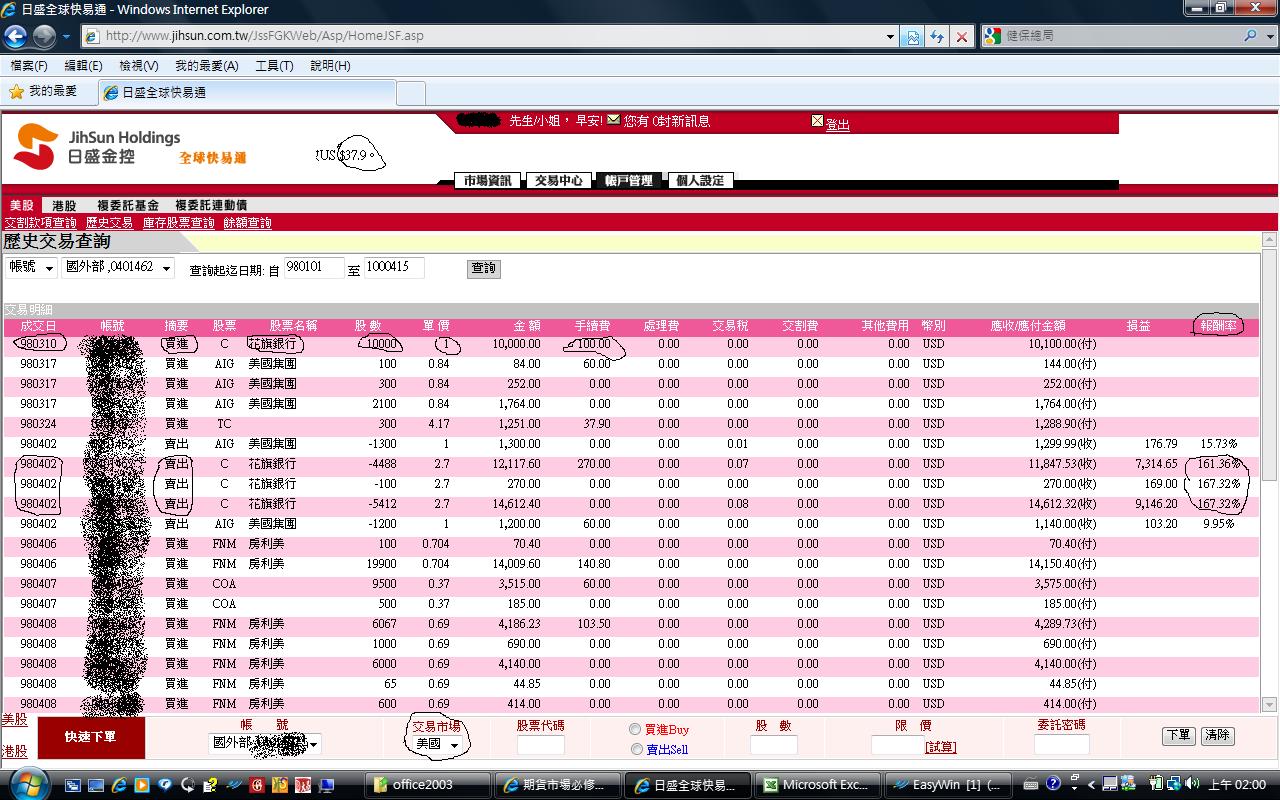
Task: Switch to 市場資訊 tab
Action: coord(487,181)
